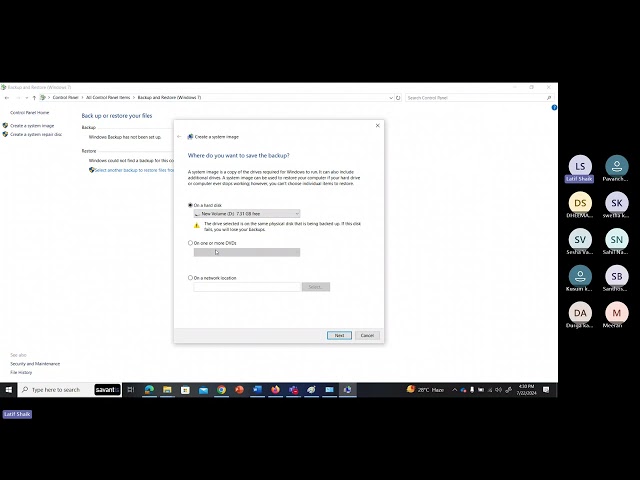640x480 pixels.
Task: Open Microsoft Word from the taskbar
Action: (x=257, y=390)
